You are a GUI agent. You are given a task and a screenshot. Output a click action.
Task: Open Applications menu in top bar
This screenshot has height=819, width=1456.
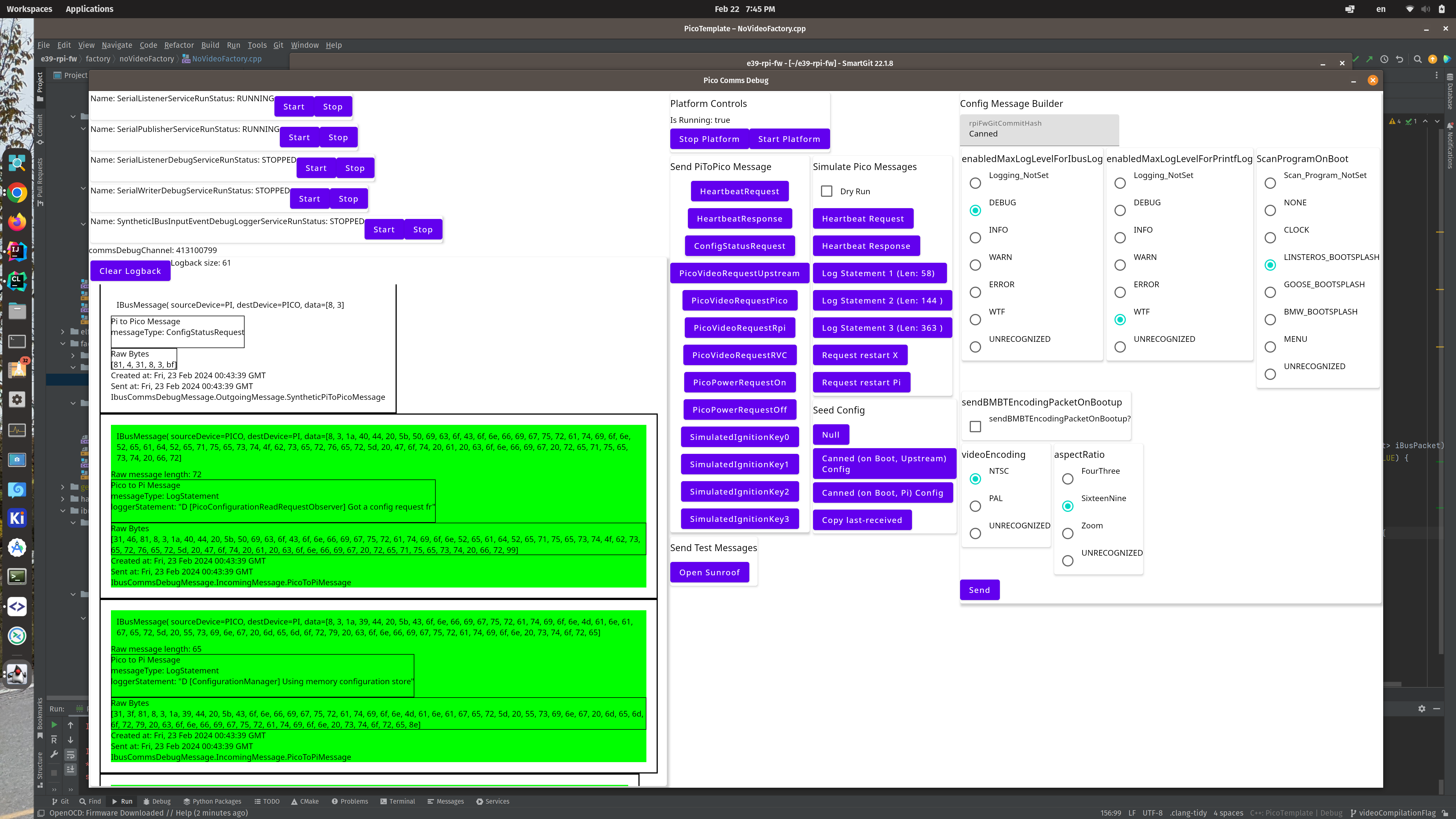click(89, 9)
